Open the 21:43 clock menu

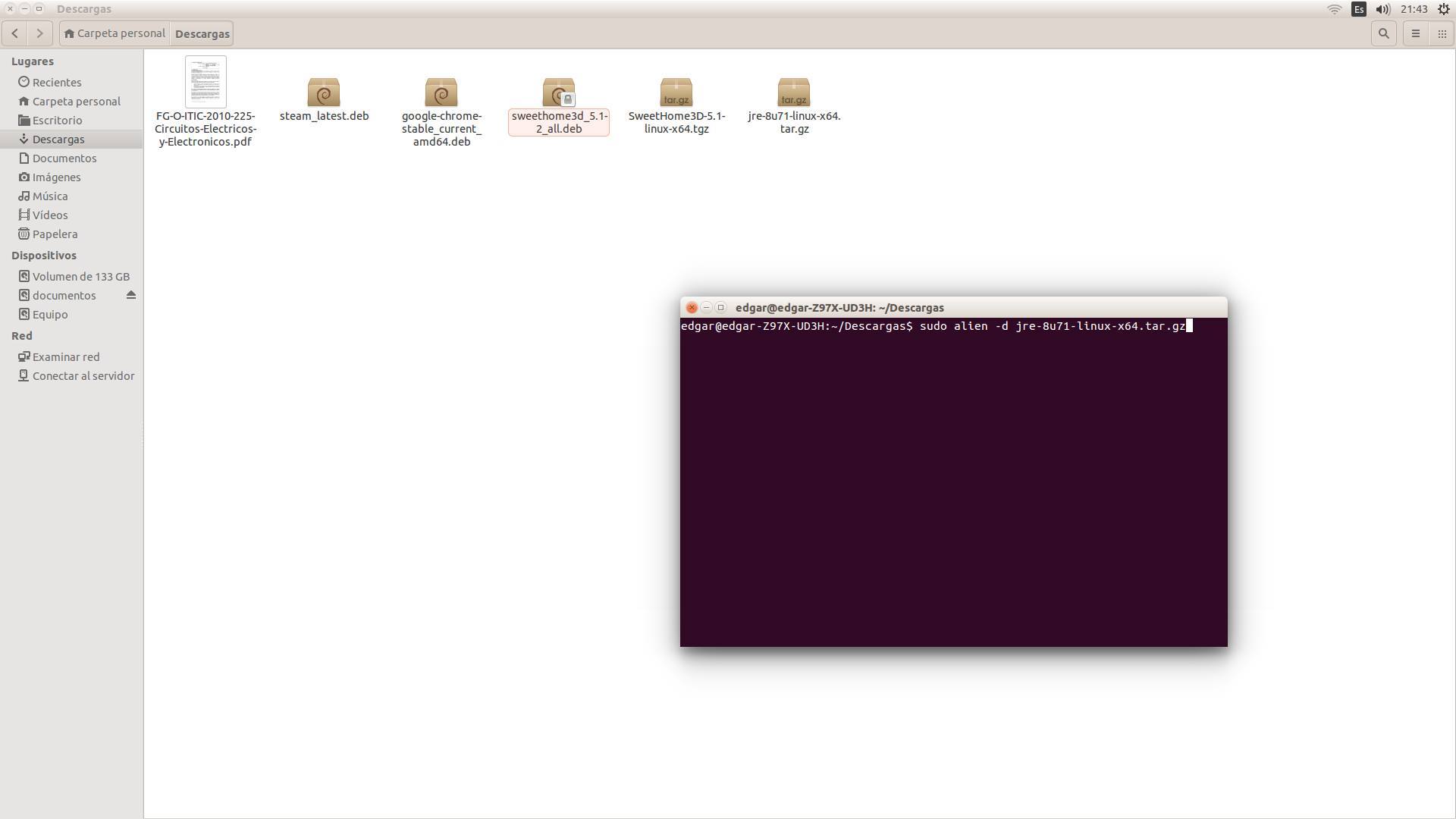click(x=1414, y=9)
